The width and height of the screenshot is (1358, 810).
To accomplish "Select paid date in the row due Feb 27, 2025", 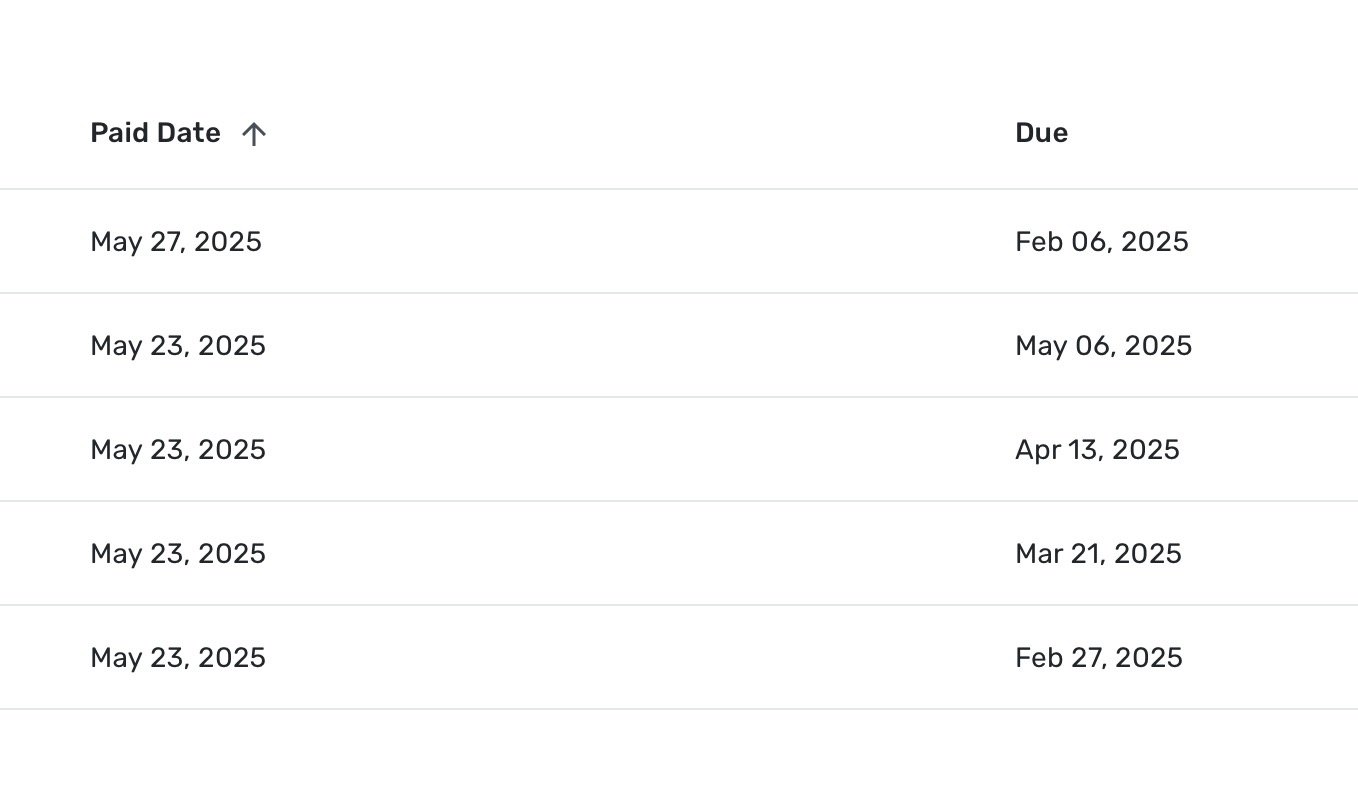I will click(178, 658).
